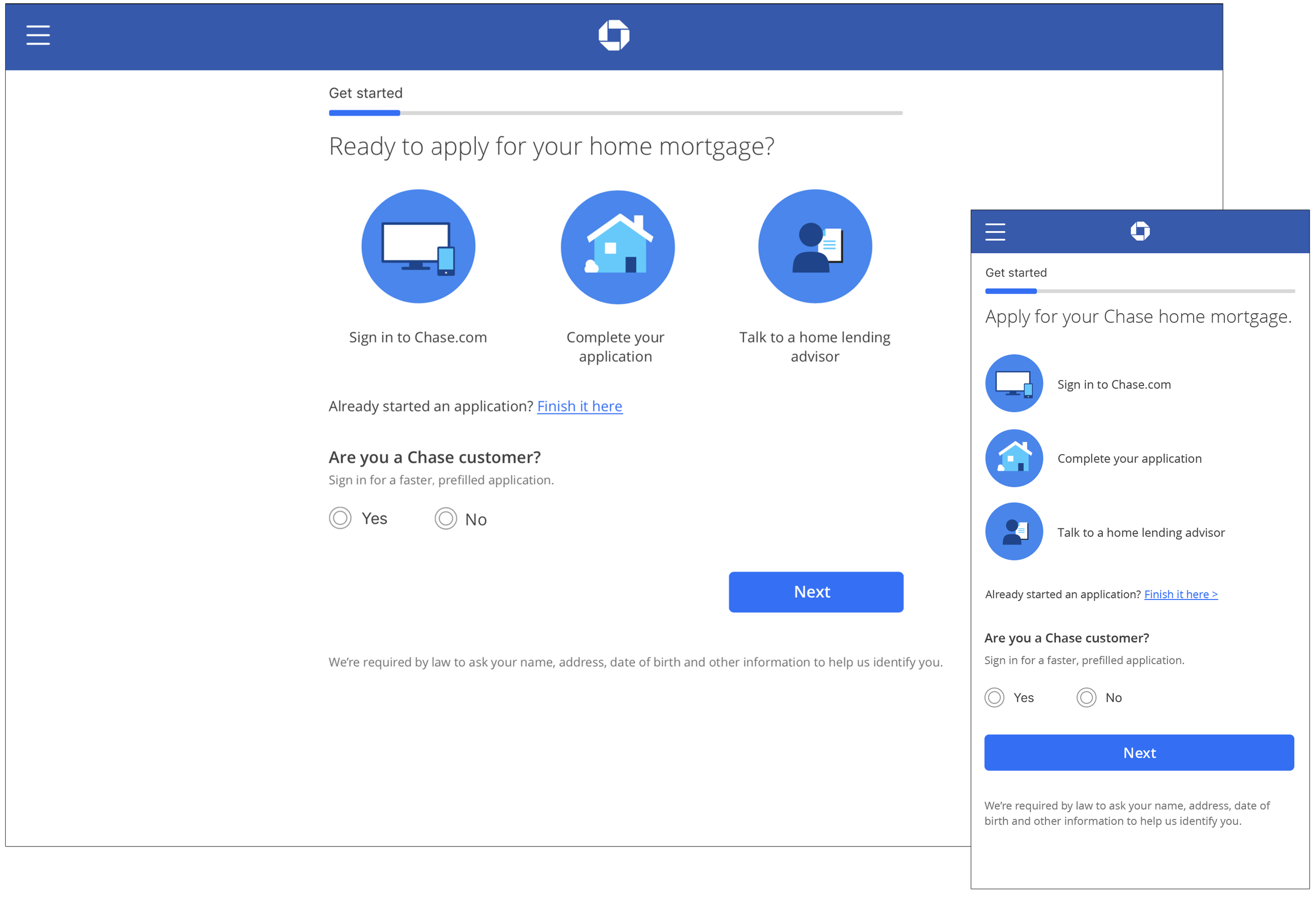The image size is (1316, 911).
Task: Click the desktop Get started progress bar
Action: click(x=615, y=113)
